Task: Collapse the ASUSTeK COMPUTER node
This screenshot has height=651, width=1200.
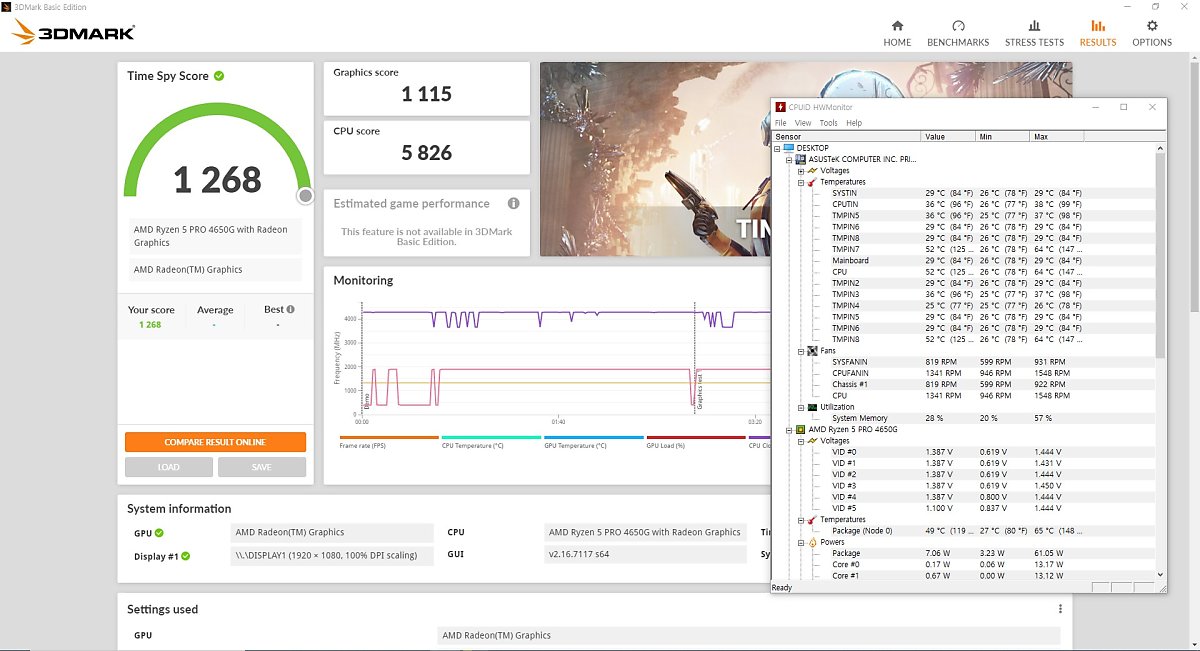Action: coord(789,159)
